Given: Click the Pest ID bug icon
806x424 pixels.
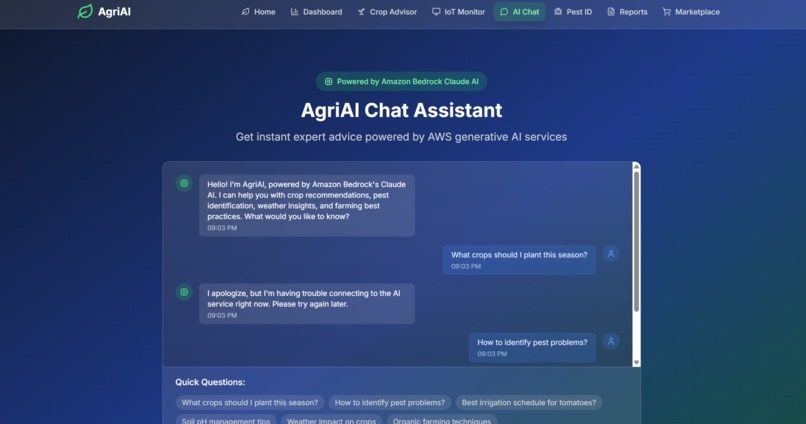Looking at the screenshot, I should coord(558,12).
